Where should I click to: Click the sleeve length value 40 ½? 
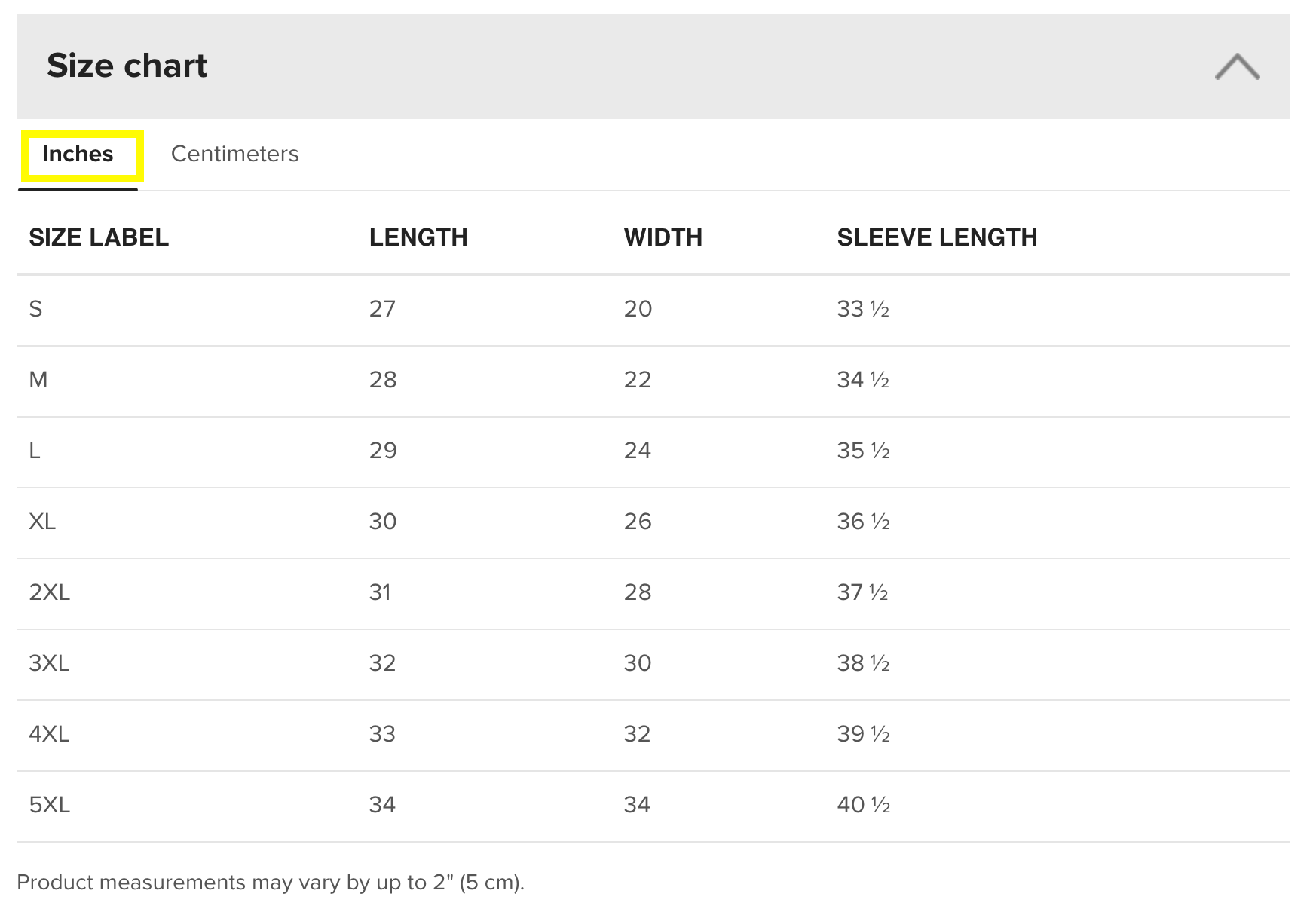[864, 805]
